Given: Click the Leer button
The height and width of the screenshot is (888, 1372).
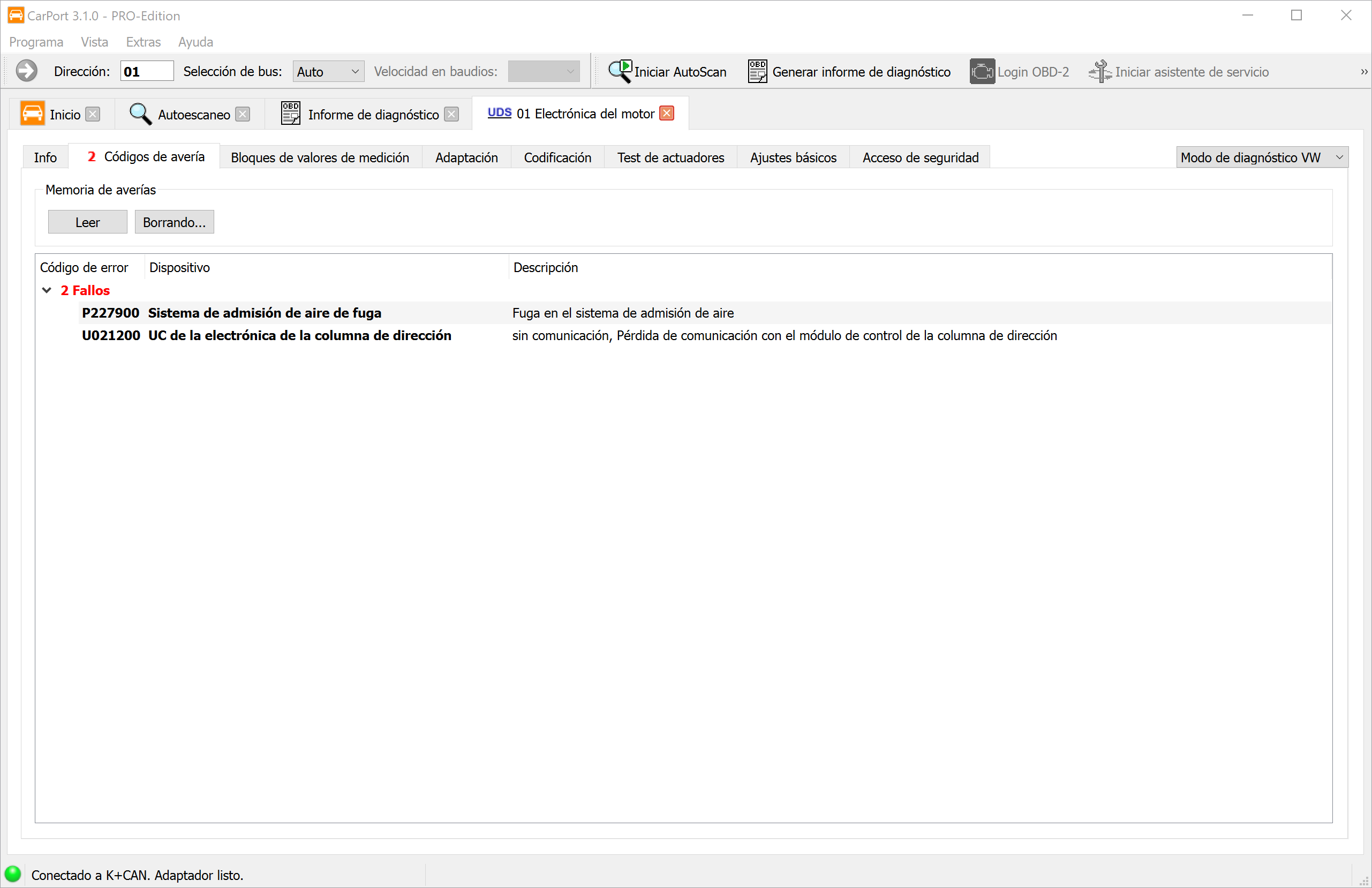Looking at the screenshot, I should 87,222.
